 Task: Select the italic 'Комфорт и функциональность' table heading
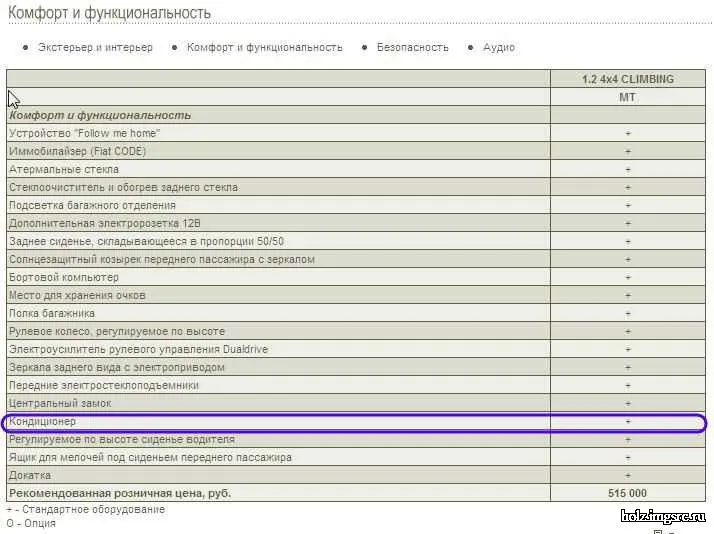[100, 115]
